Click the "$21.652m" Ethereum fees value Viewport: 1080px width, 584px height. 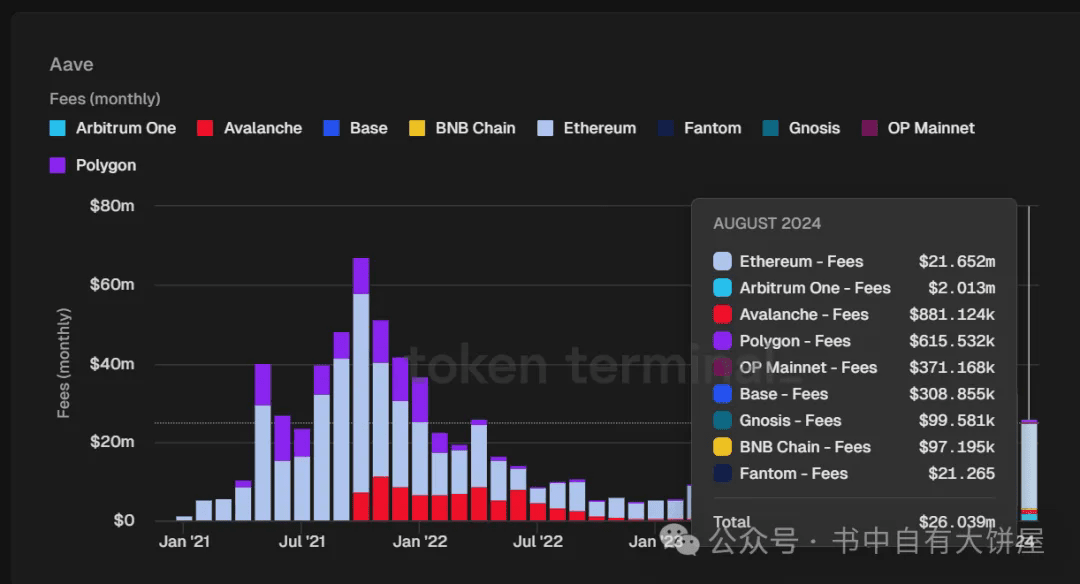tap(957, 262)
